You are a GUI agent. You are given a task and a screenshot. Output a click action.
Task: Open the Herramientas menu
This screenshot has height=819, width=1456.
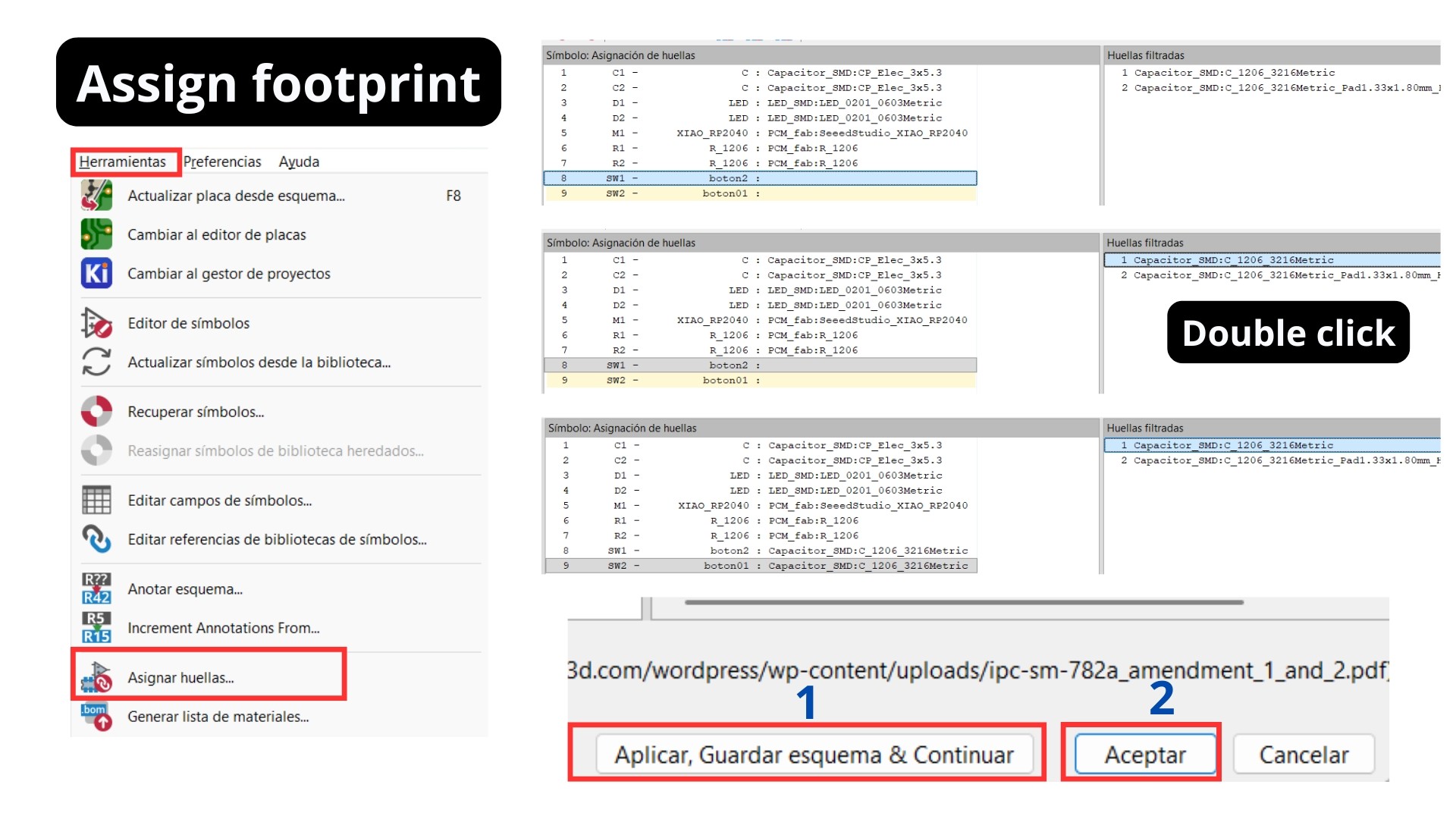tap(123, 162)
